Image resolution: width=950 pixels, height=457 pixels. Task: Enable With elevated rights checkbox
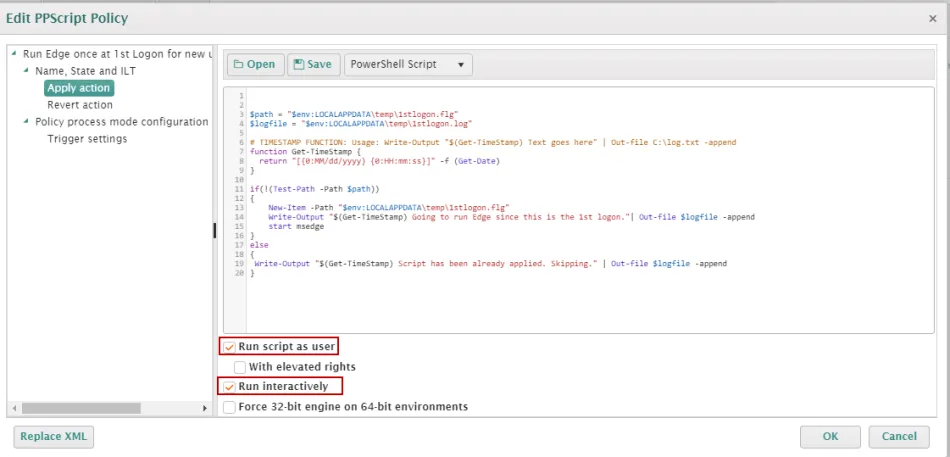240,367
